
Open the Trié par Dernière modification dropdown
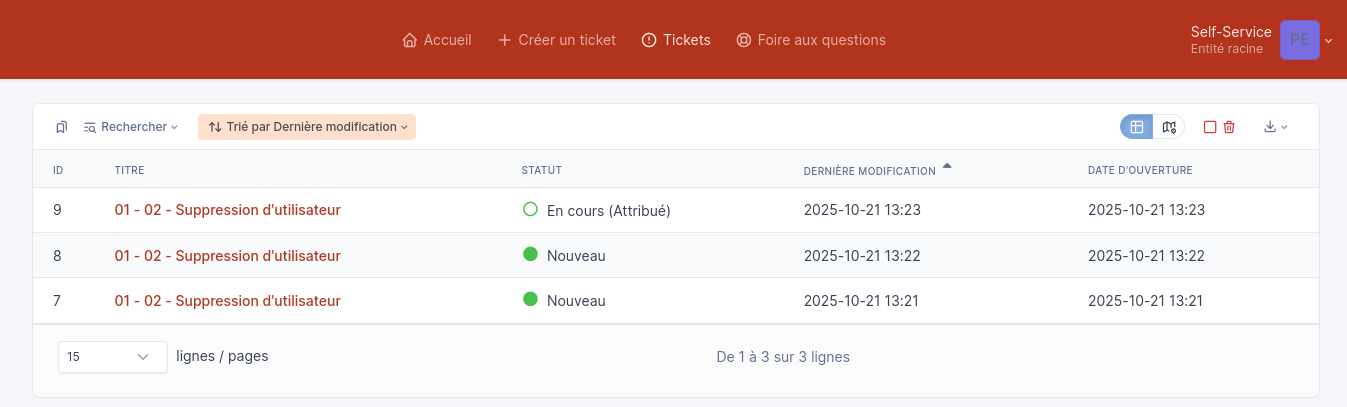point(307,127)
